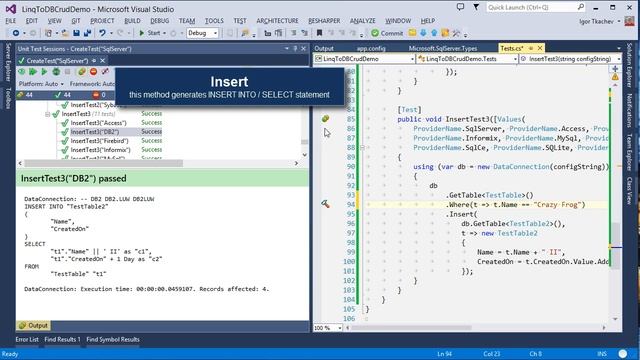Viewport: 640px width, 360px height.
Task: Click the red Remove Tests icon
Action: pos(93,72)
